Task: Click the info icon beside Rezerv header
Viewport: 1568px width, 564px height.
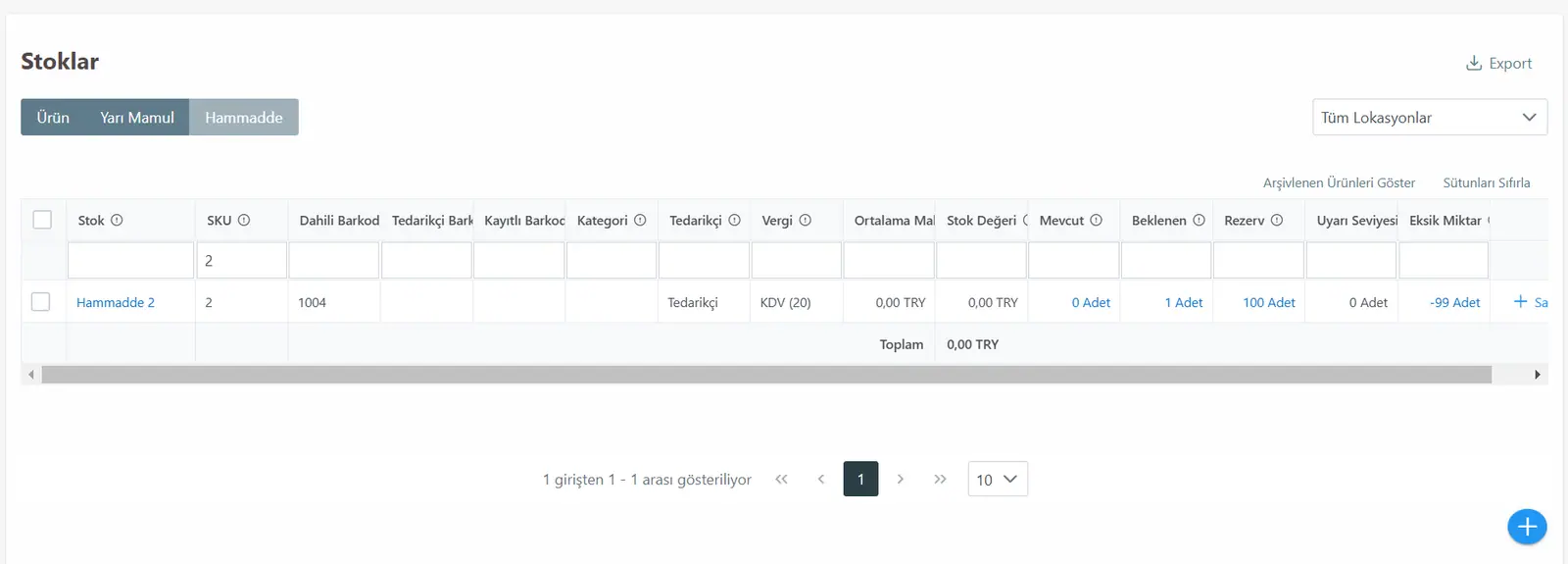Action: coord(1277,220)
